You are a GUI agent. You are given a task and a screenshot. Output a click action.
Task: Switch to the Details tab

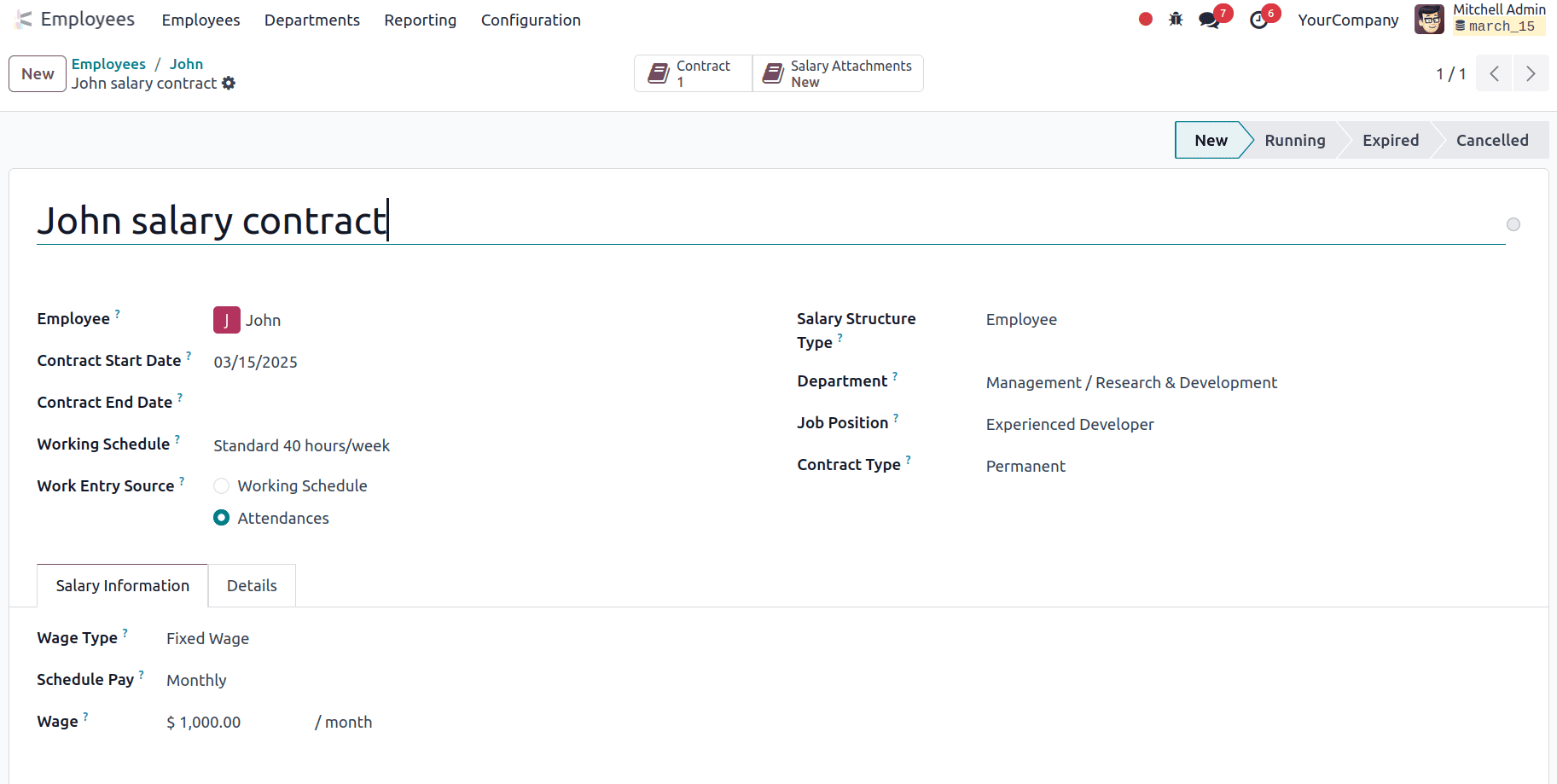[x=252, y=585]
